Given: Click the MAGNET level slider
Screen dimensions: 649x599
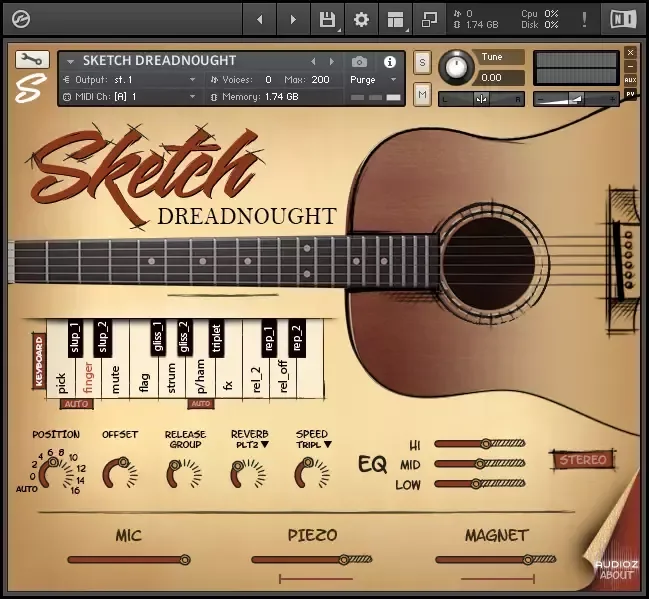Looking at the screenshot, I should tap(496, 560).
